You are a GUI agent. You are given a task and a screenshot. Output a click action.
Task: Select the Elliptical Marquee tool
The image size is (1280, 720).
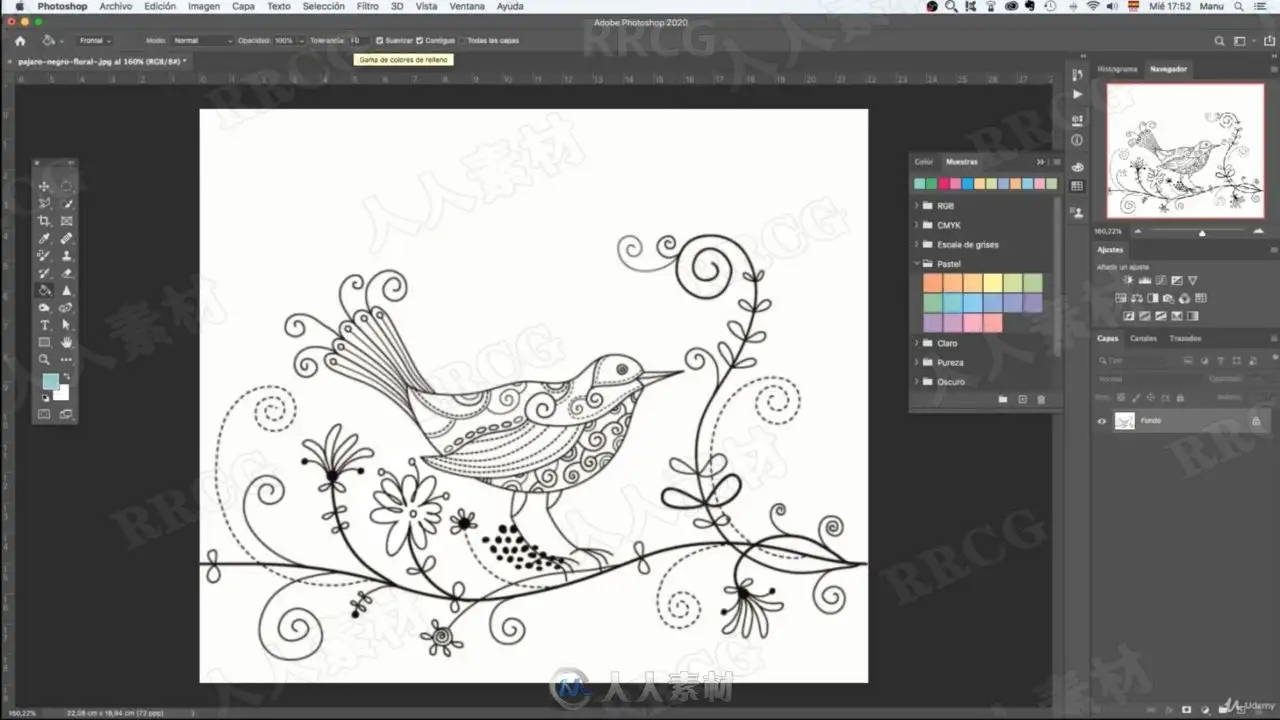tap(66, 186)
